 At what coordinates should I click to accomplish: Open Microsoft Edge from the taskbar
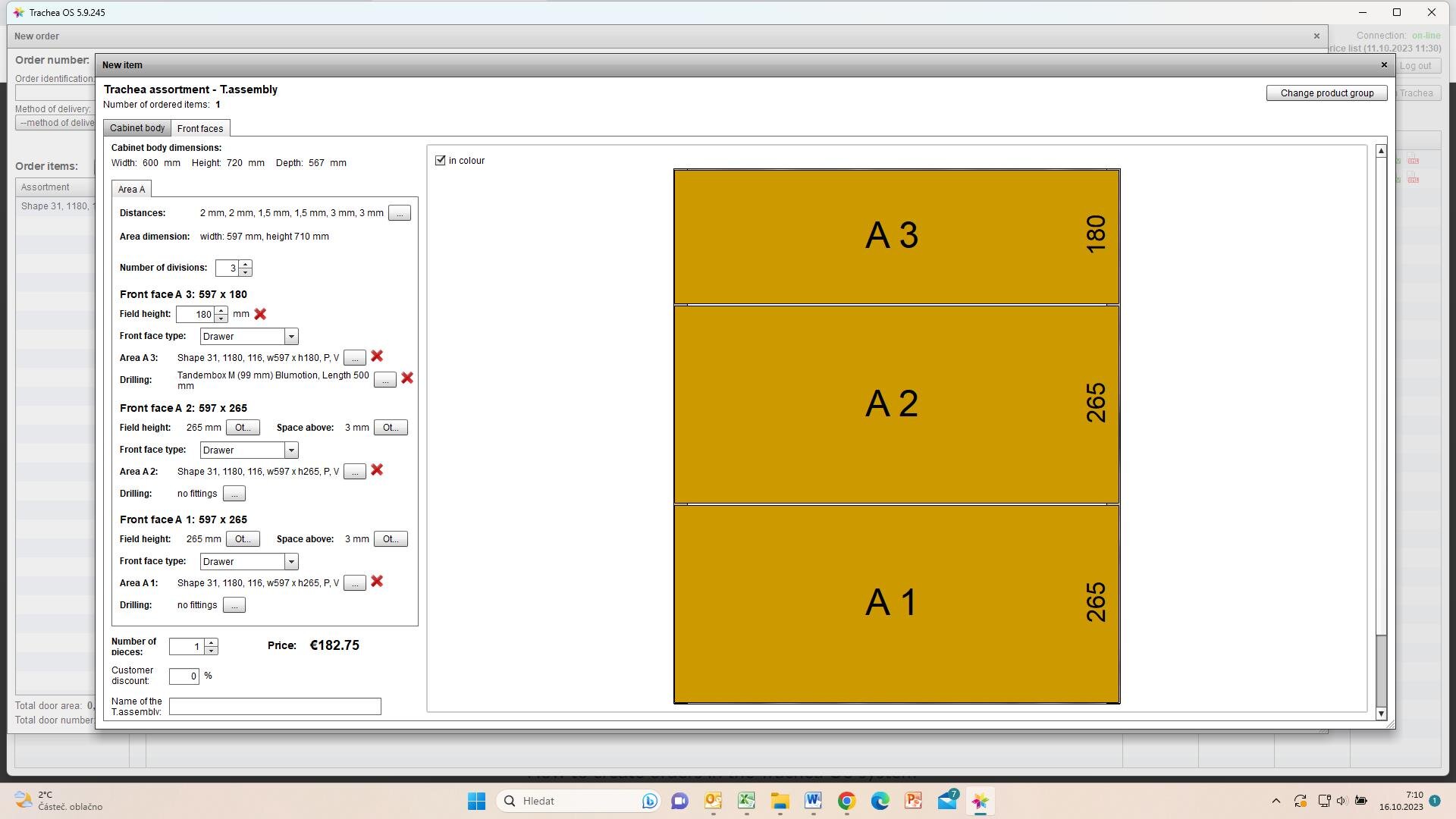point(880,801)
